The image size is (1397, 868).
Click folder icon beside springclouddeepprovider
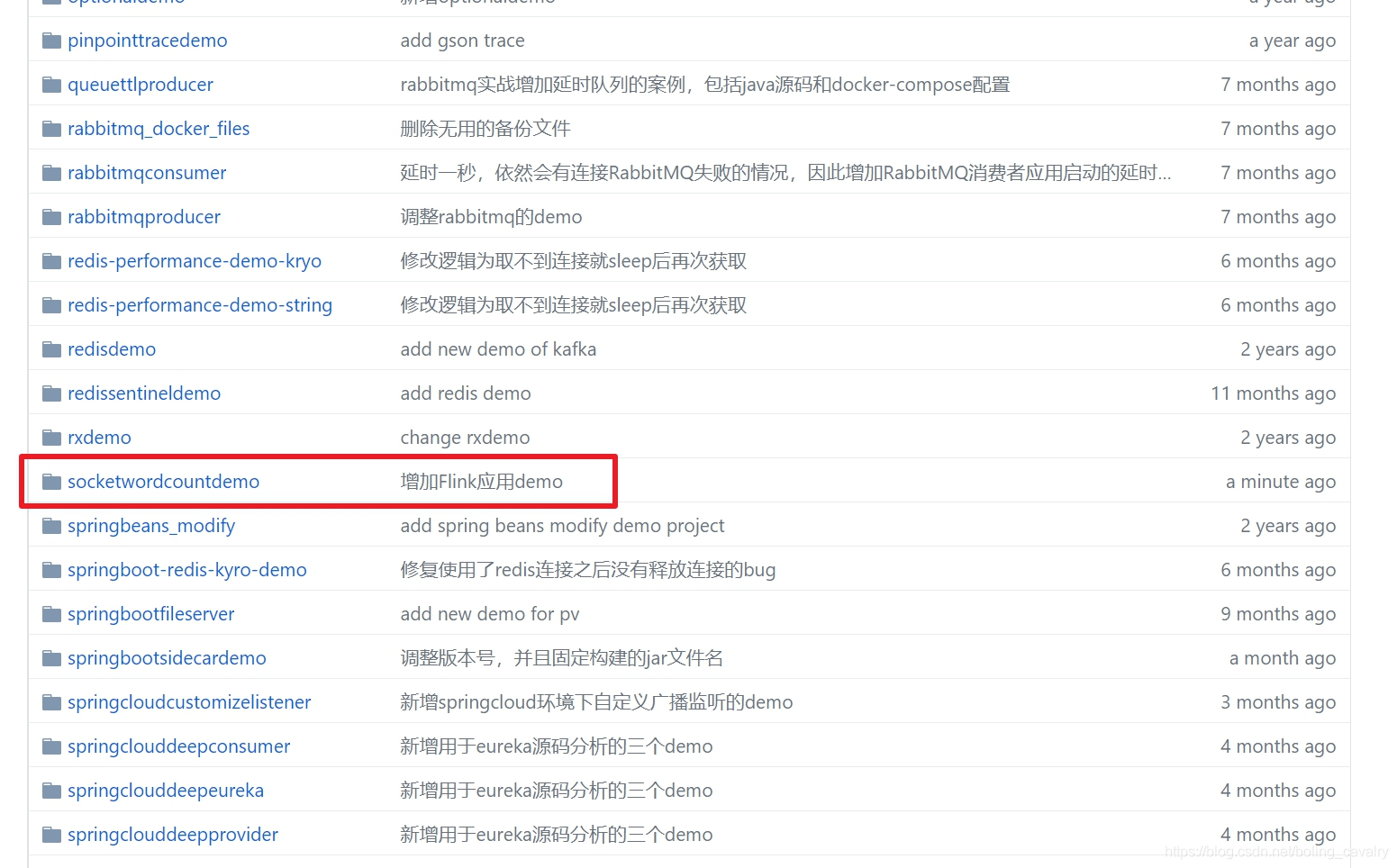(x=51, y=835)
